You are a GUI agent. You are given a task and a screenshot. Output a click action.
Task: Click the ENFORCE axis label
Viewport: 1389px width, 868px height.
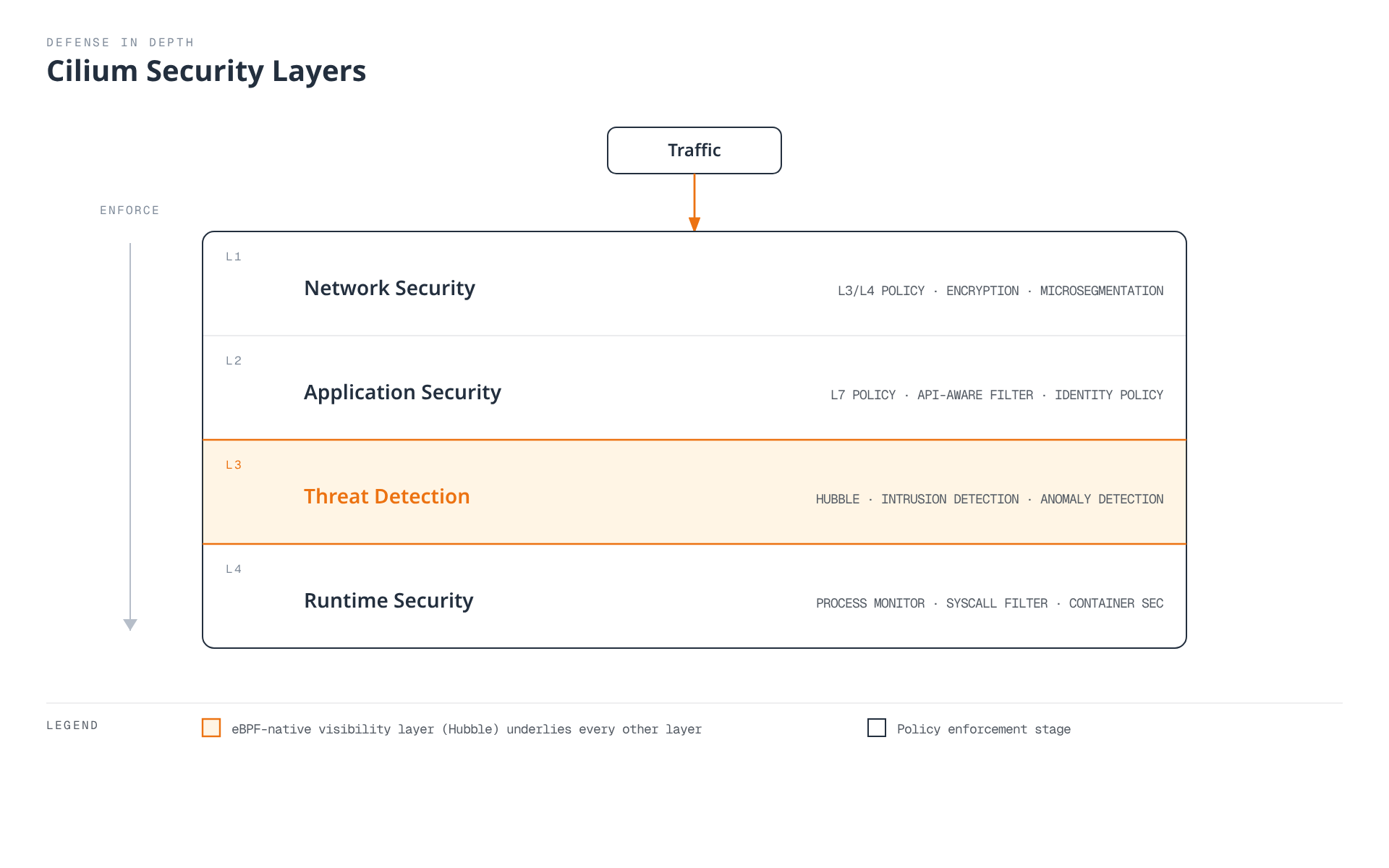pyautogui.click(x=129, y=210)
